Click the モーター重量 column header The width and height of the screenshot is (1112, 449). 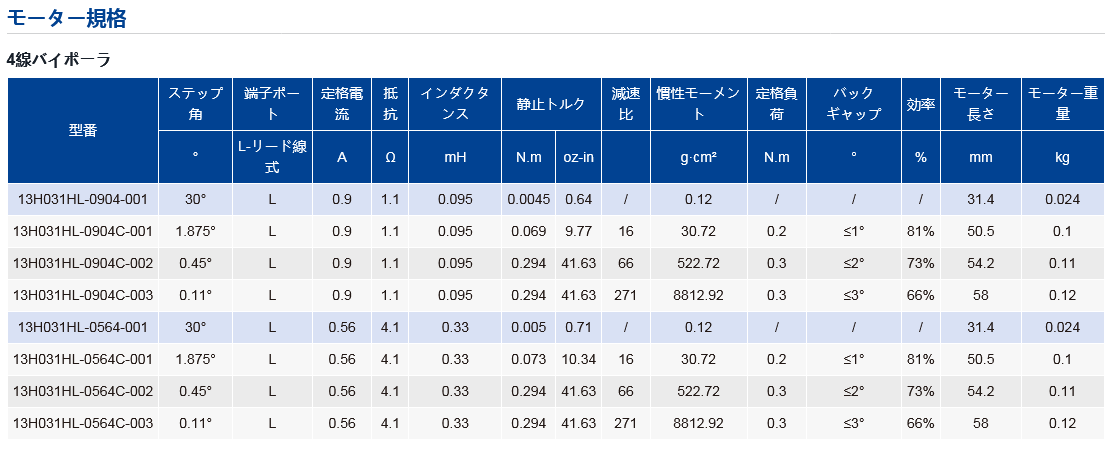[x=1062, y=104]
